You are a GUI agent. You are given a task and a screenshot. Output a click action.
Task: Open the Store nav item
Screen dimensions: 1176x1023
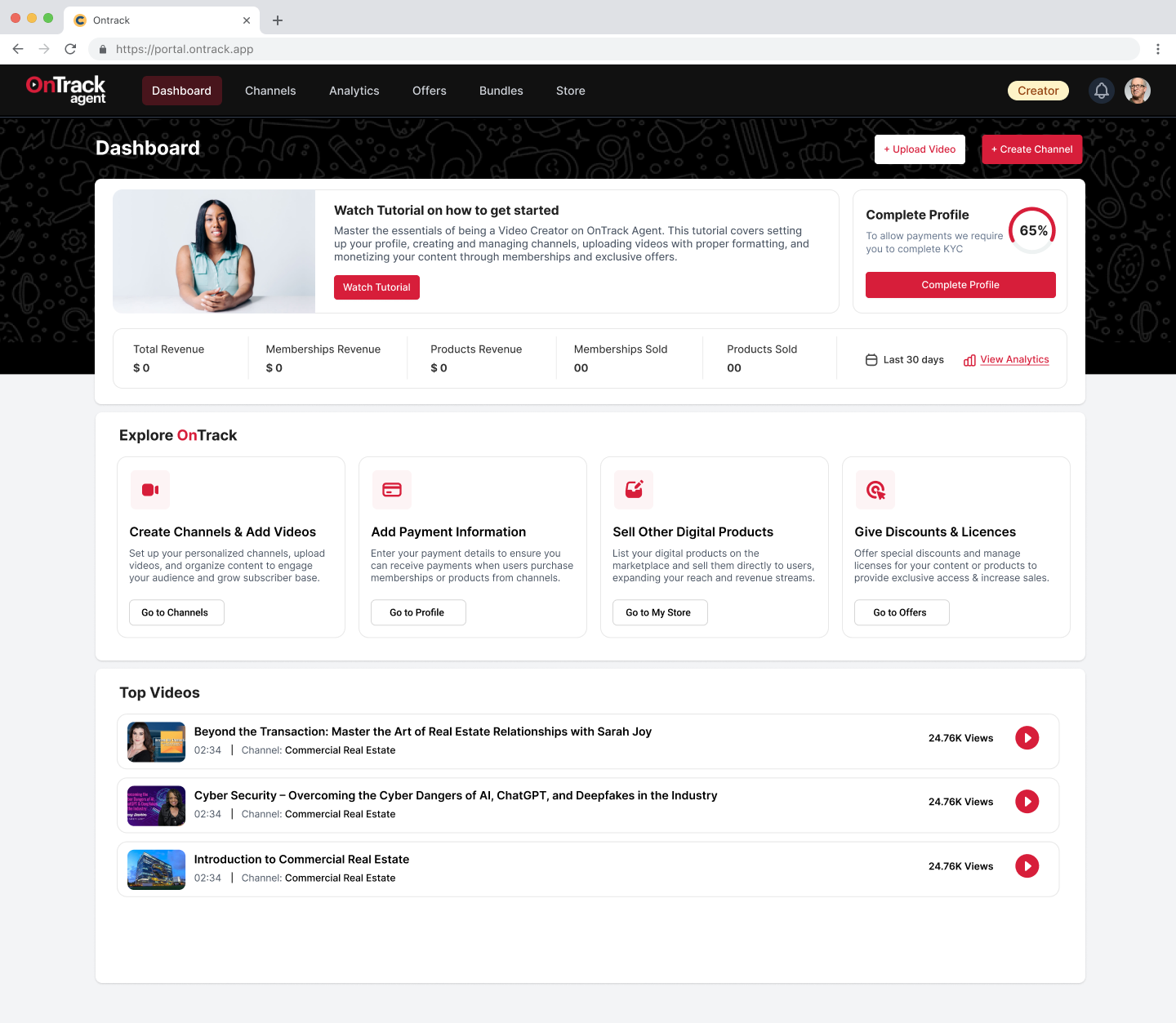point(571,91)
